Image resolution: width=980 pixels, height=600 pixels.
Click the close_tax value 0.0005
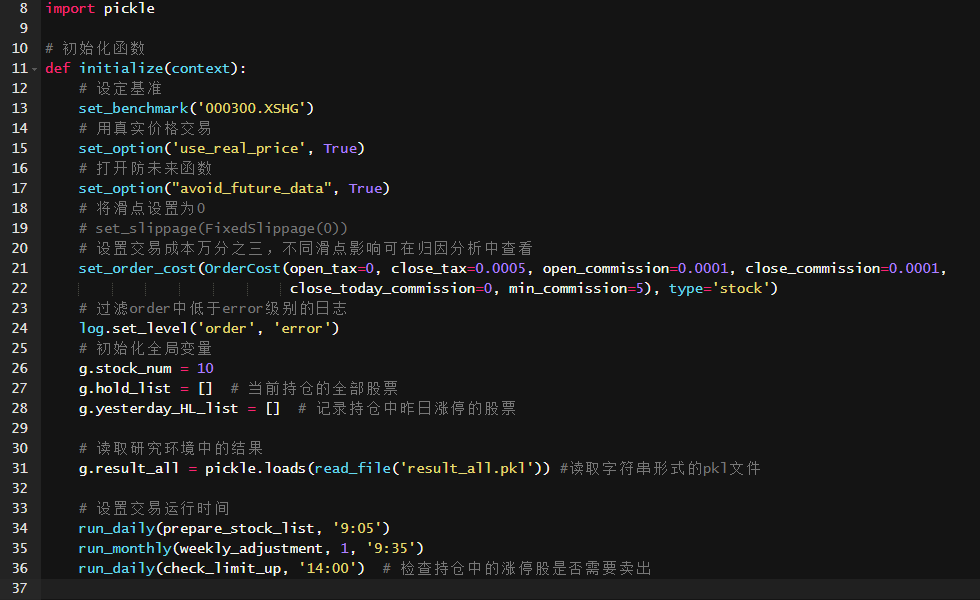[500, 268]
